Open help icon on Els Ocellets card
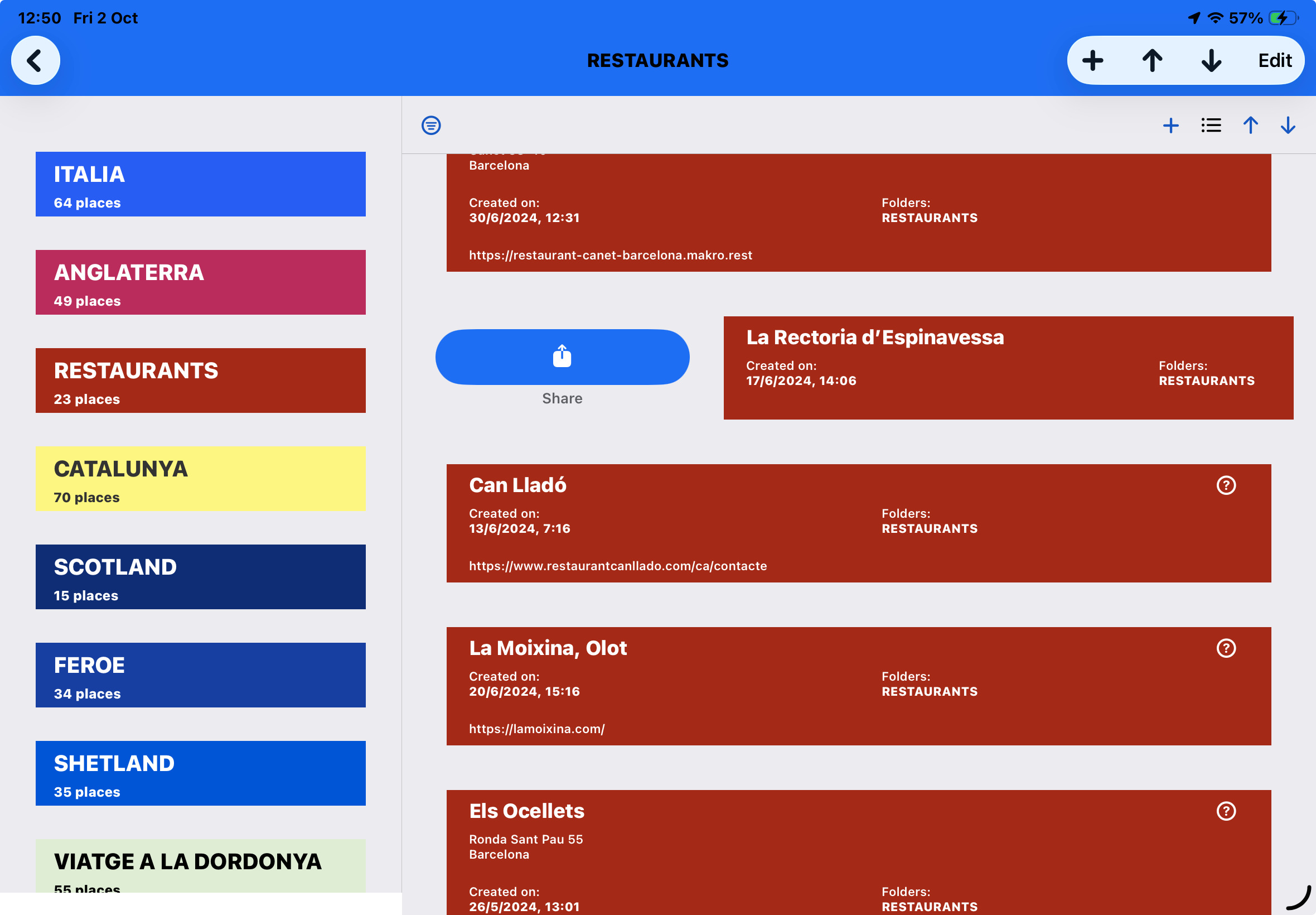1316x915 pixels. pos(1226,811)
